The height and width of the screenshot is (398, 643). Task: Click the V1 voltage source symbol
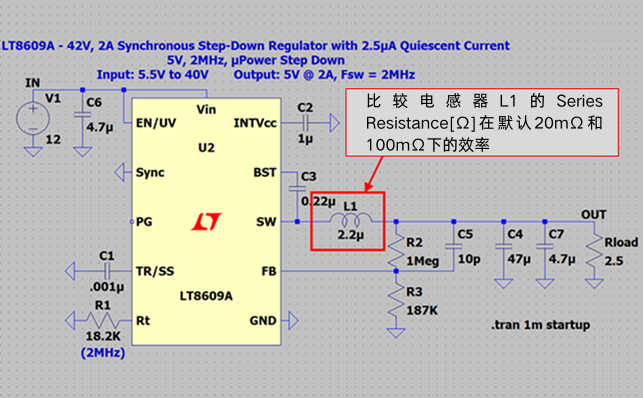[33, 119]
